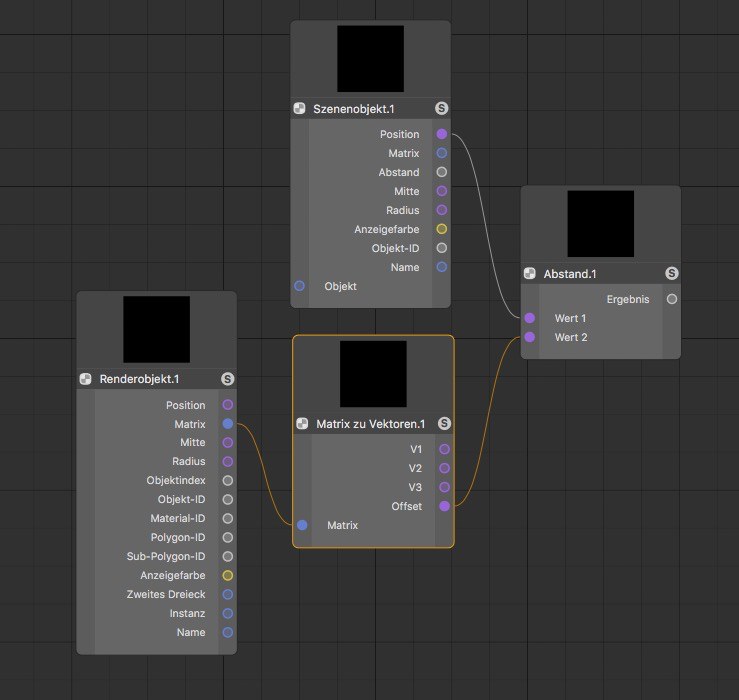Screen dimensions: 739x700
Task: Click the Objekt input port of Szenenobjekt.1
Action: tap(299, 286)
